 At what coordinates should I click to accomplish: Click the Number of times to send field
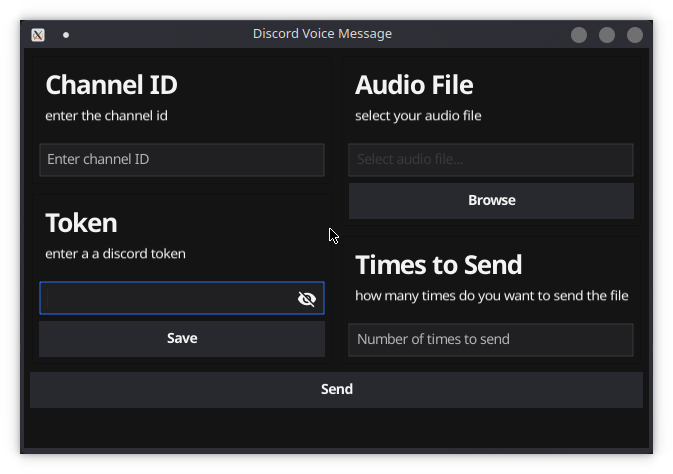pos(491,340)
